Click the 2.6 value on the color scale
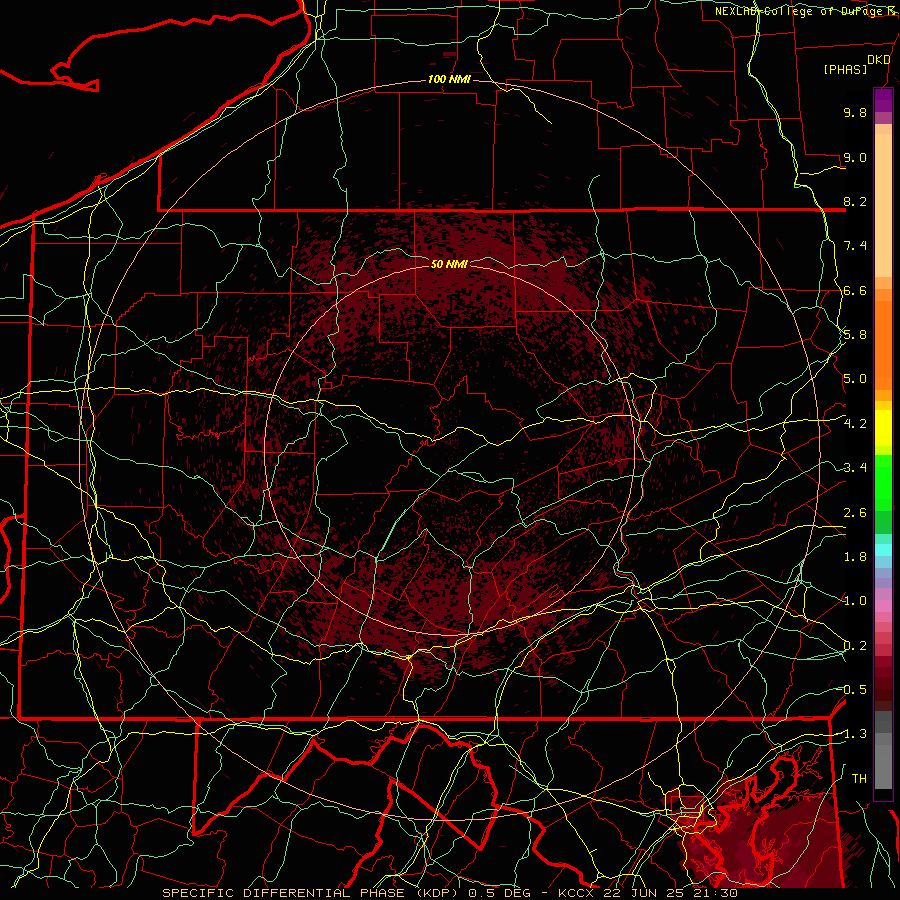 (x=855, y=513)
